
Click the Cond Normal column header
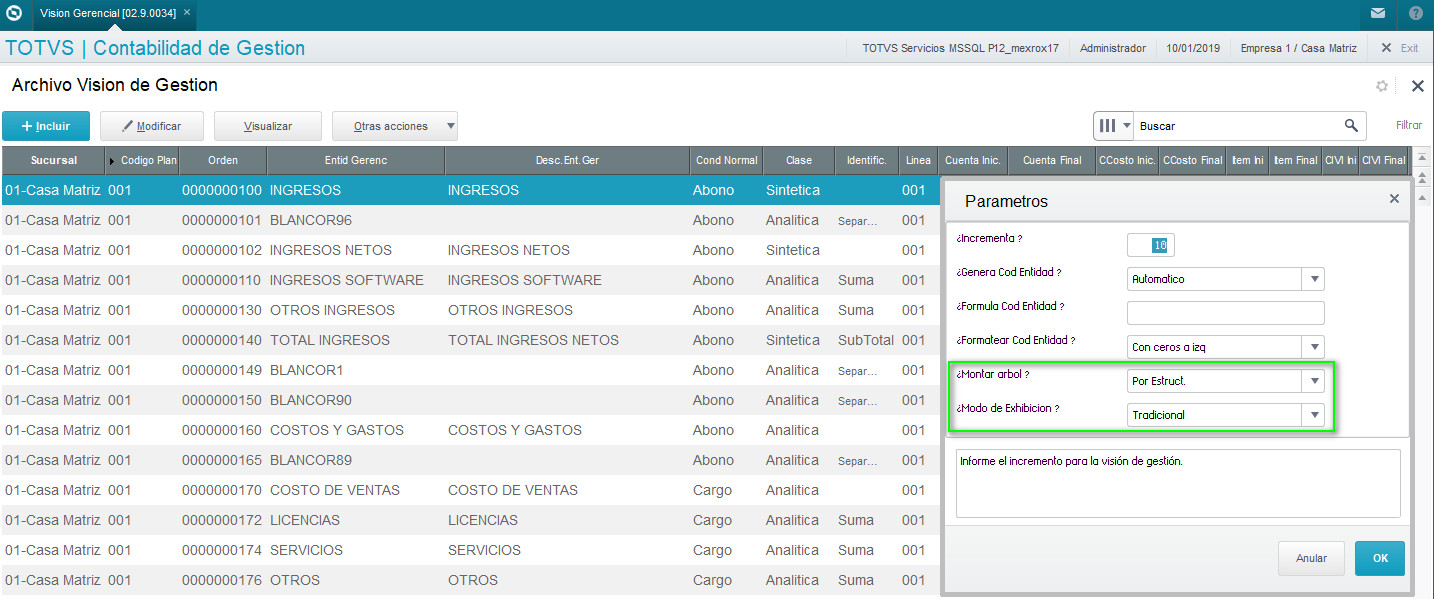[x=727, y=160]
